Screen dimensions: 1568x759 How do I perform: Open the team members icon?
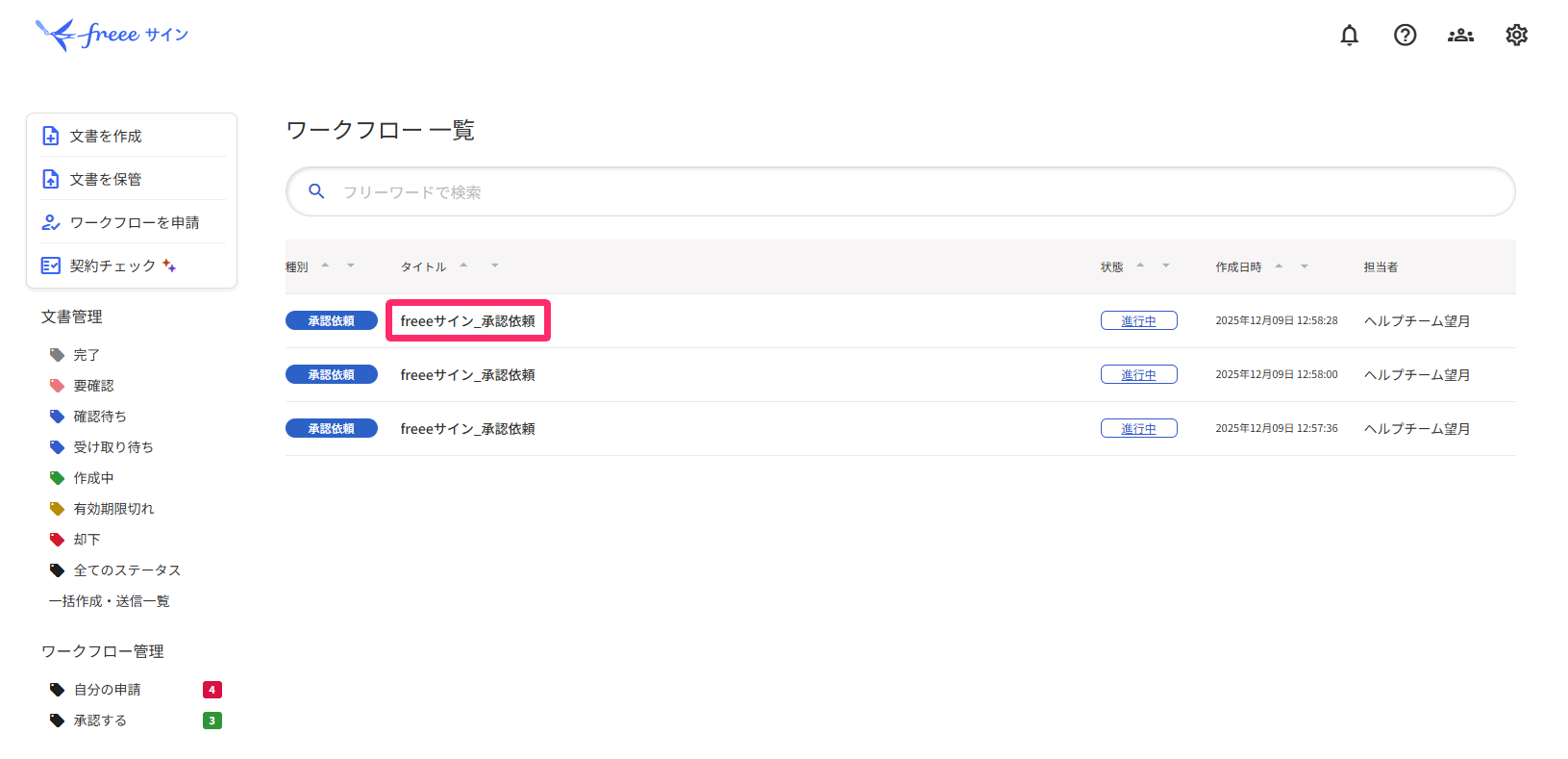[1461, 36]
